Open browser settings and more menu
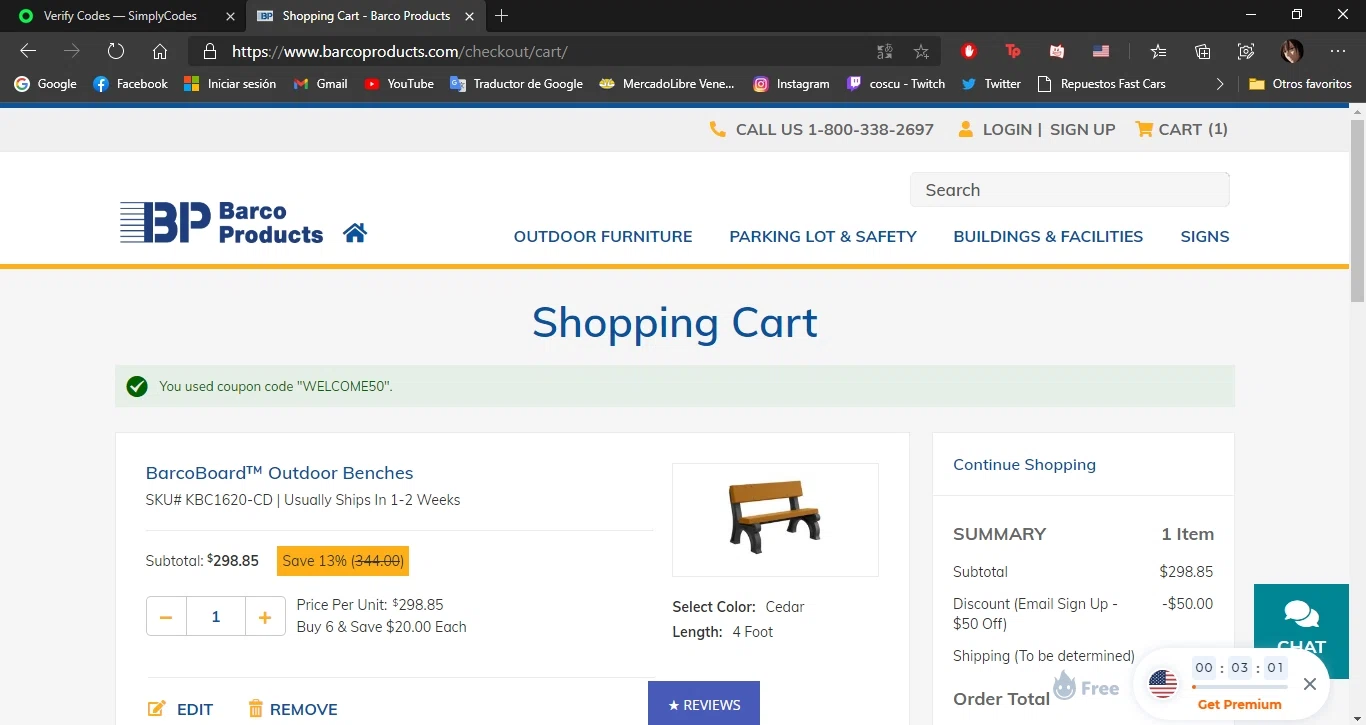Image resolution: width=1366 pixels, height=725 pixels. (x=1338, y=51)
